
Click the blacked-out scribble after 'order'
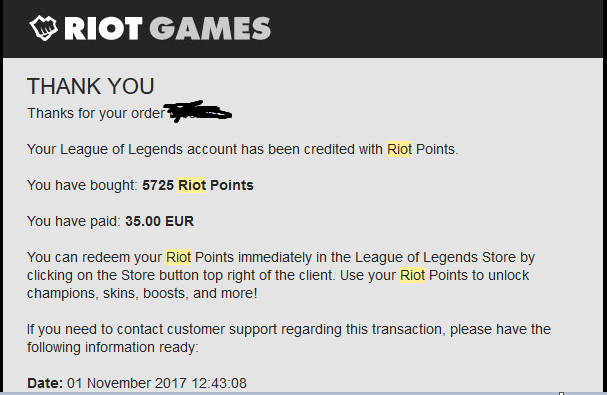pos(198,111)
